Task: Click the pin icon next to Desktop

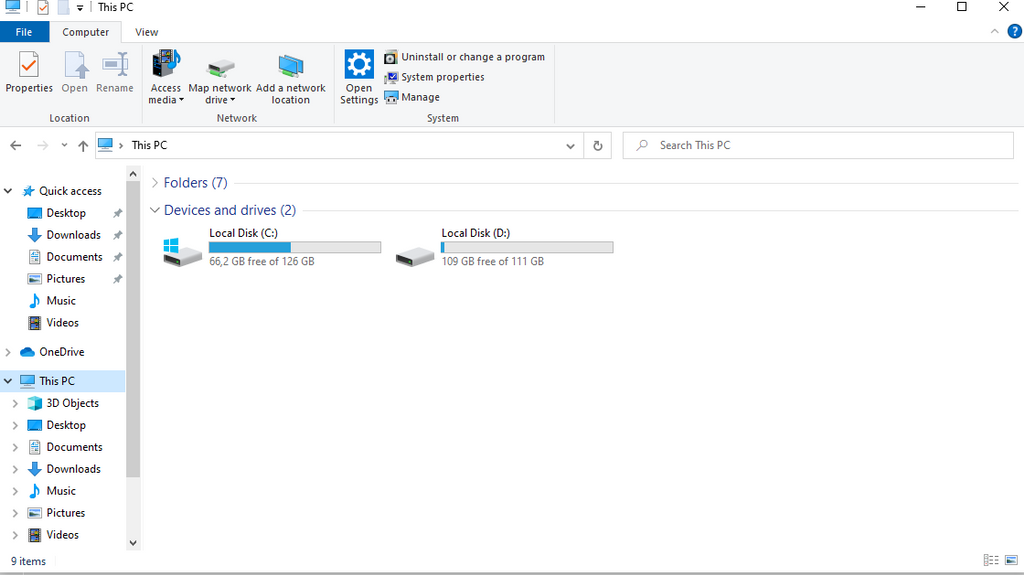Action: point(118,213)
